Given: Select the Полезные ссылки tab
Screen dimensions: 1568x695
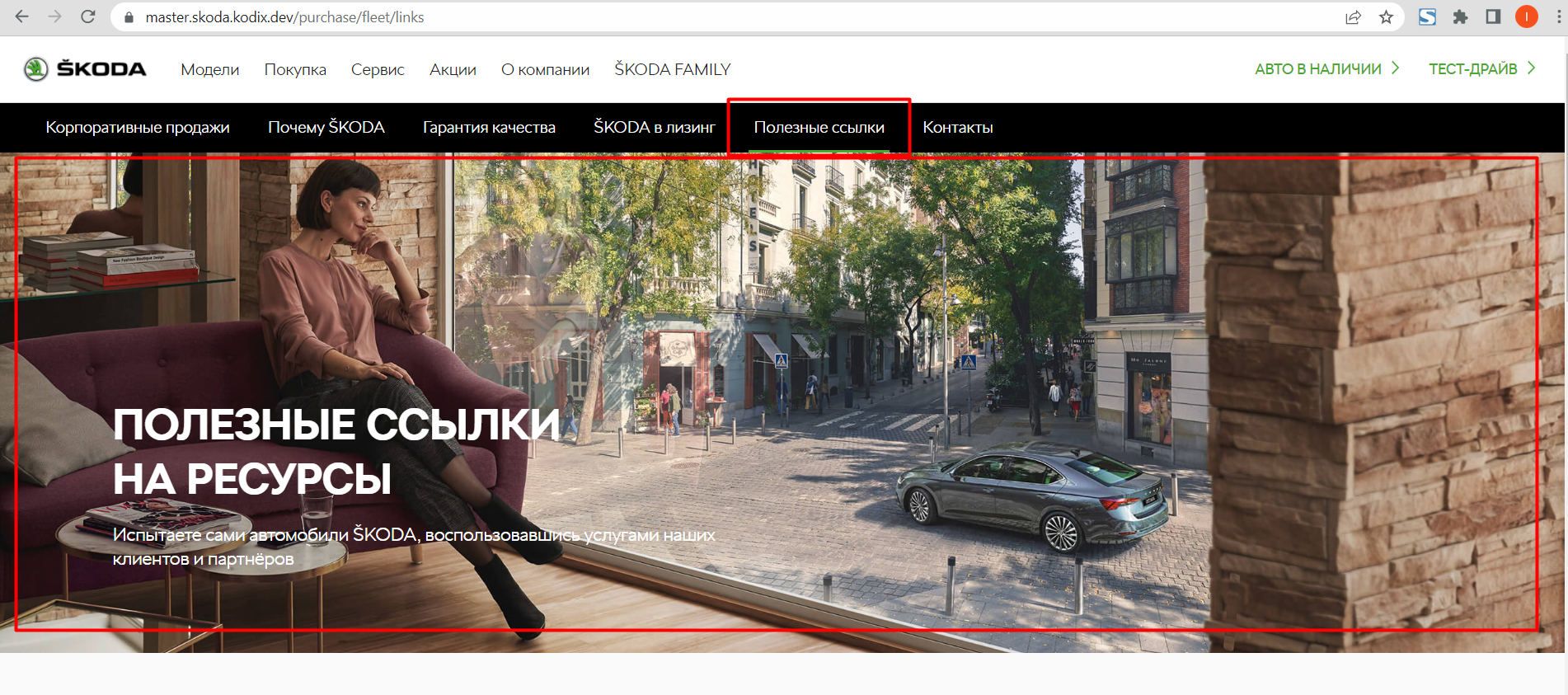Looking at the screenshot, I should coord(819,127).
